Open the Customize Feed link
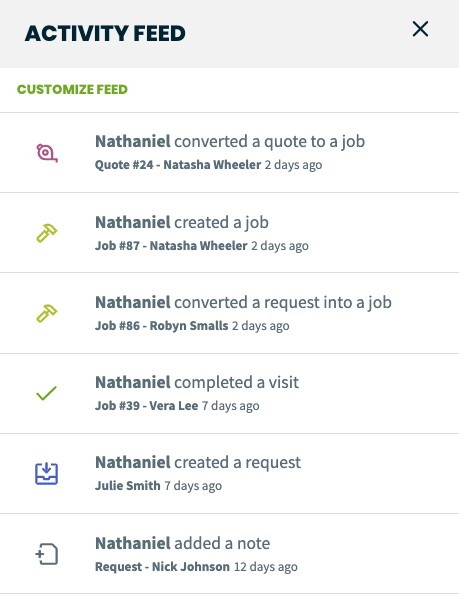This screenshot has height=600, width=459. pos(72,90)
